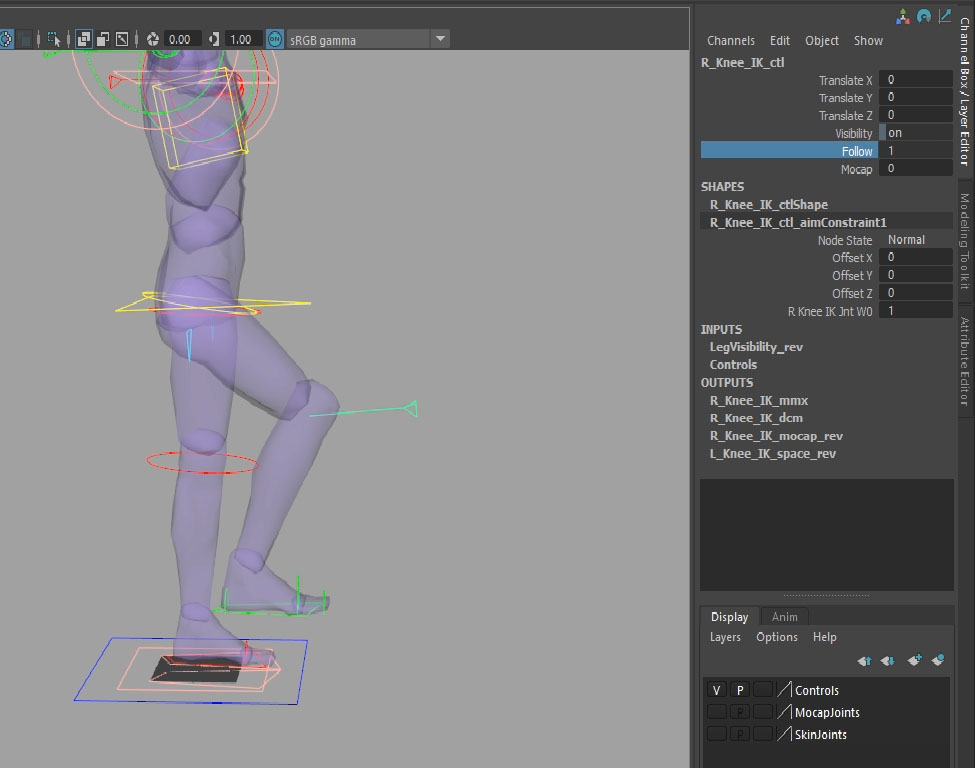The image size is (975, 768).
Task: Toggle visibility box of MocapJoints layer
Action: (717, 712)
